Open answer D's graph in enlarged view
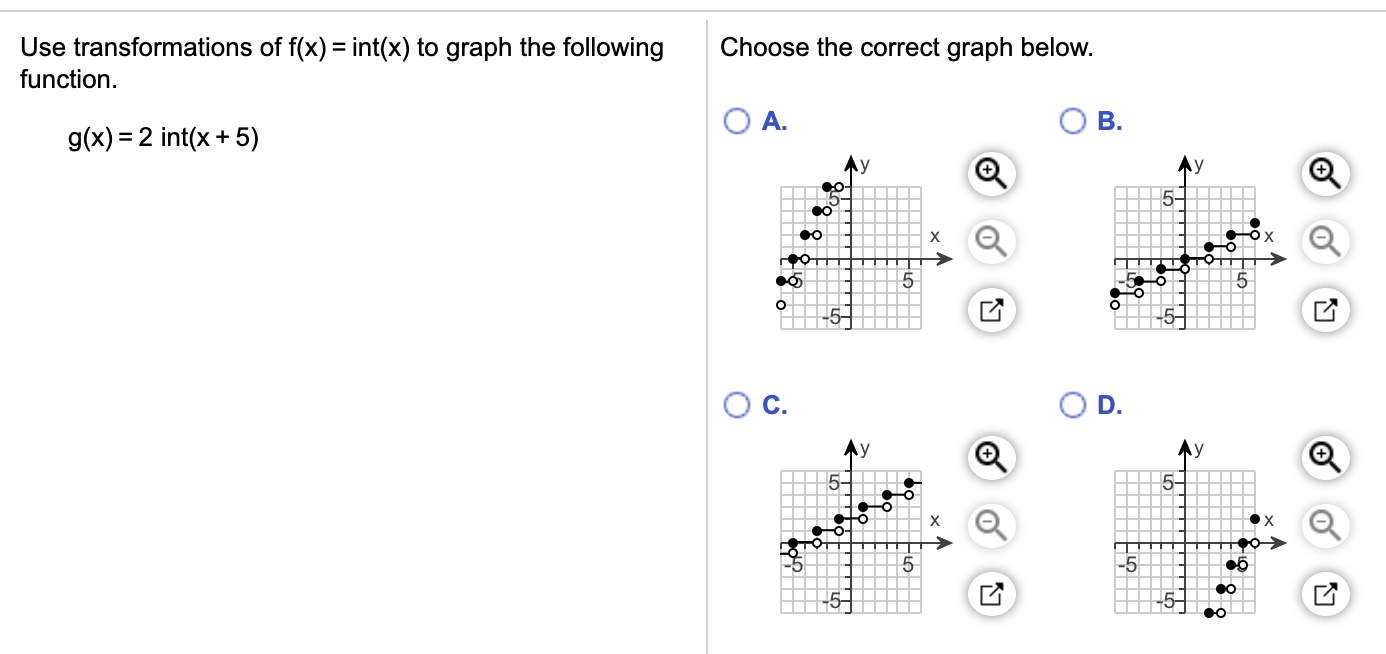This screenshot has height=654, width=1386. [1324, 593]
